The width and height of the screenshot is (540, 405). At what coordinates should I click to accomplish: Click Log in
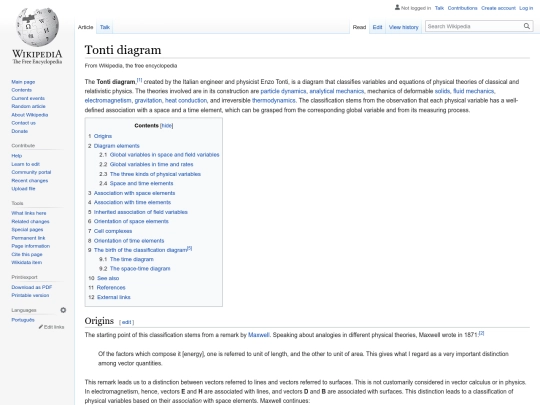(526, 8)
